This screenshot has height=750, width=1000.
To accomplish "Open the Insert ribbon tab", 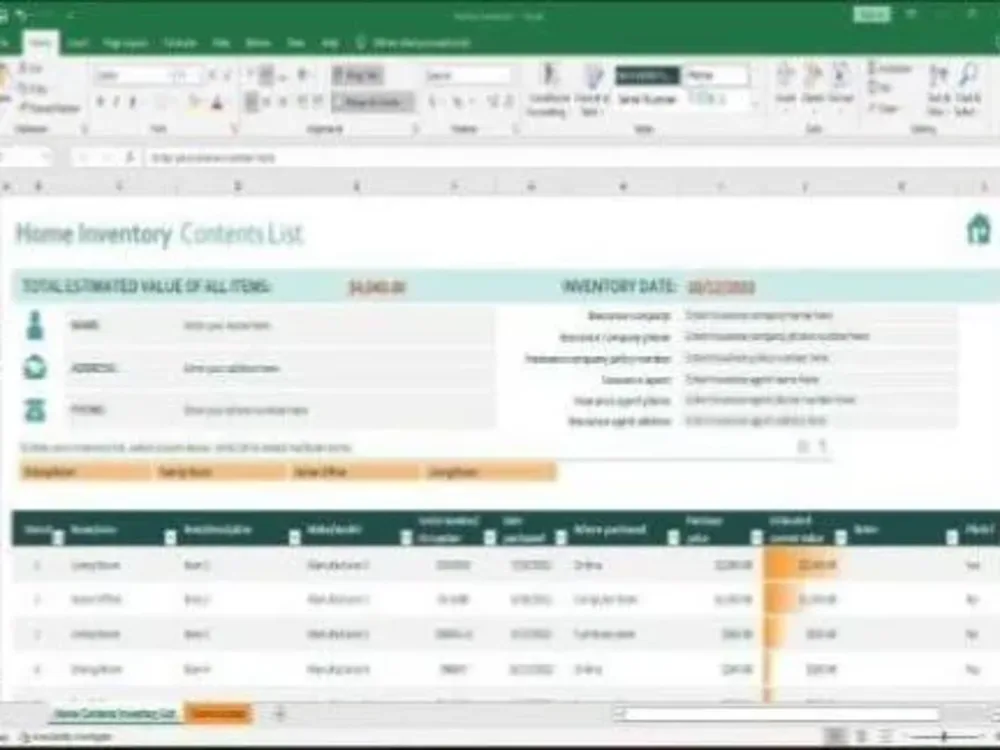I will 78,43.
